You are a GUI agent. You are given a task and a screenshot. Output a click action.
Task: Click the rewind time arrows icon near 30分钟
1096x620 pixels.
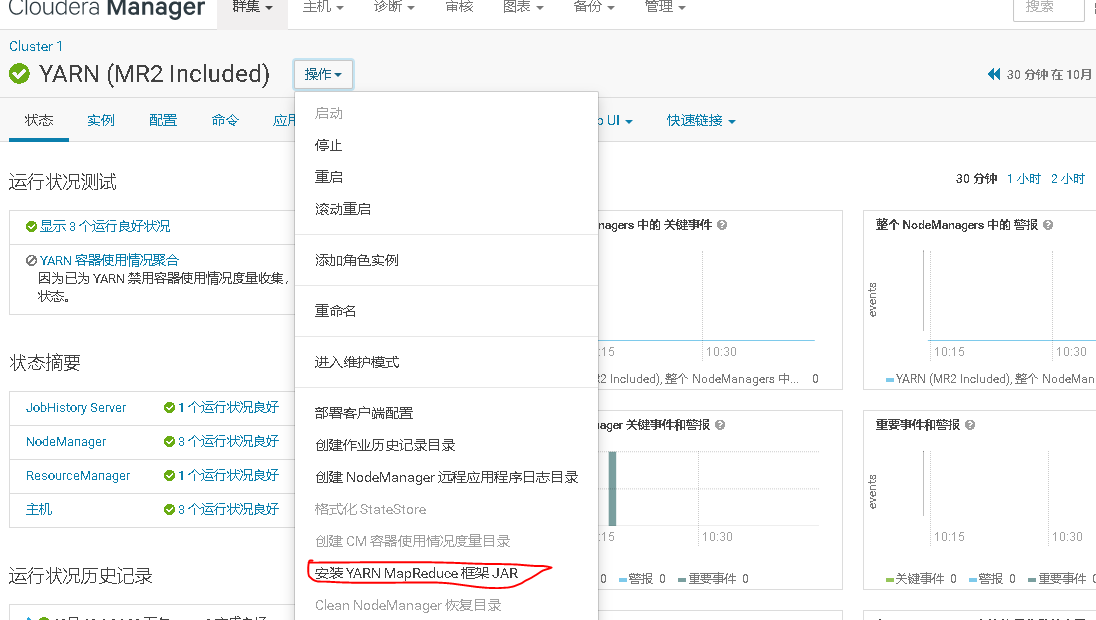992,72
